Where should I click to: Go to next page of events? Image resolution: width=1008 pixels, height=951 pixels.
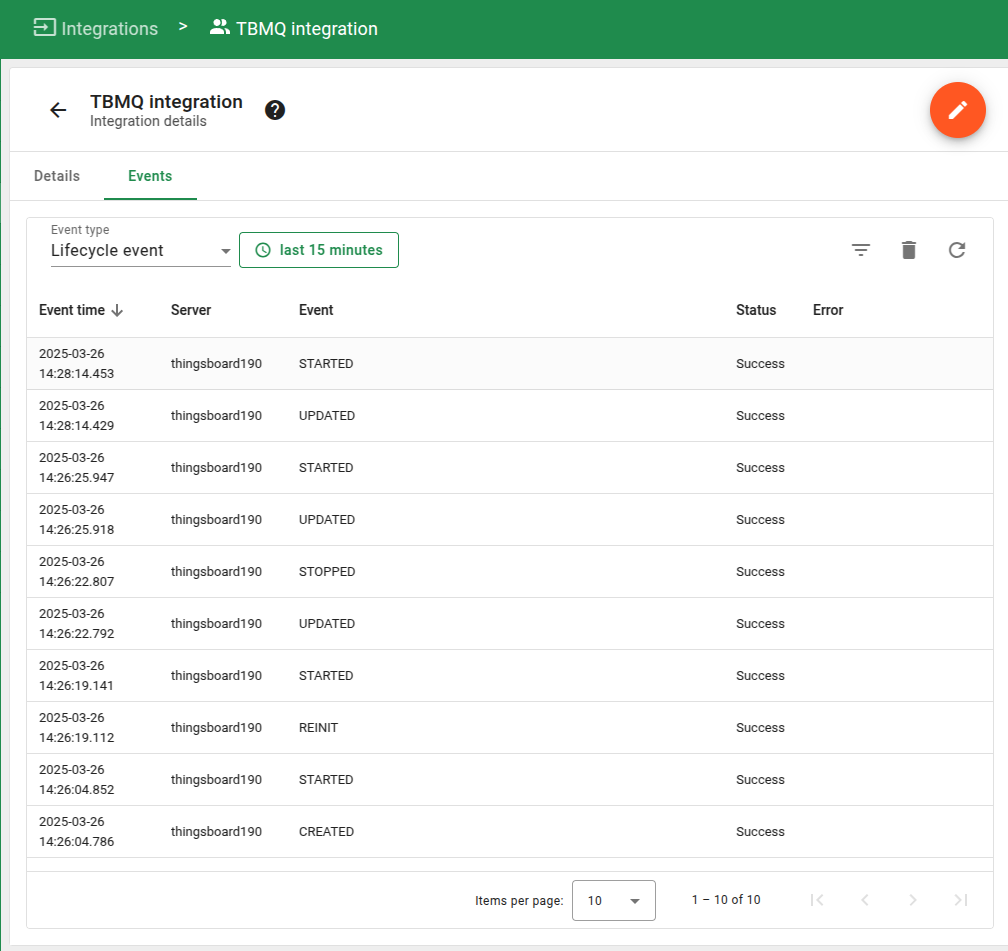913,900
